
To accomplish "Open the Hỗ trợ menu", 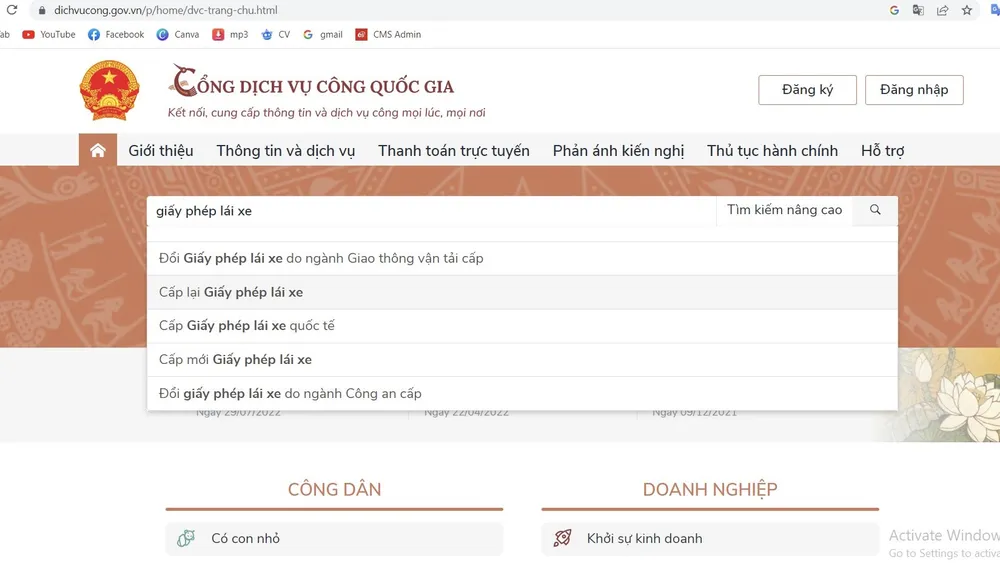I will pos(883,150).
